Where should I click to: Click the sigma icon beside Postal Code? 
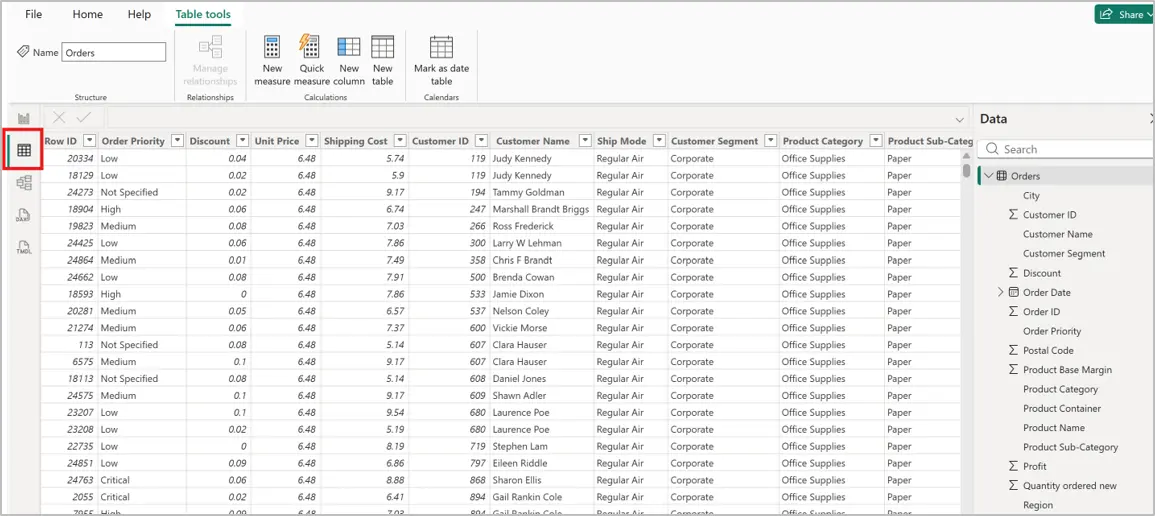[x=1013, y=350]
